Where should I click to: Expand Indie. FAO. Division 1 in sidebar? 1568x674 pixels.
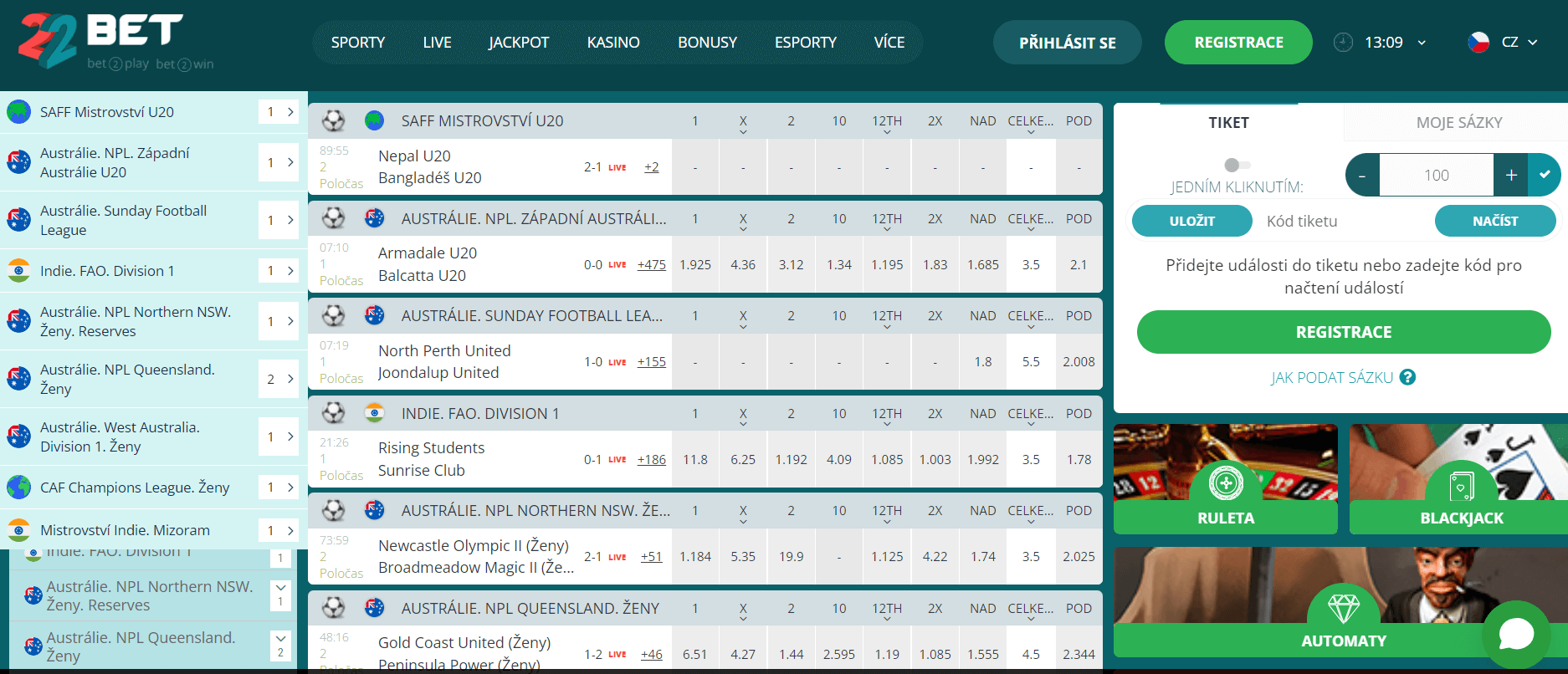[x=290, y=271]
